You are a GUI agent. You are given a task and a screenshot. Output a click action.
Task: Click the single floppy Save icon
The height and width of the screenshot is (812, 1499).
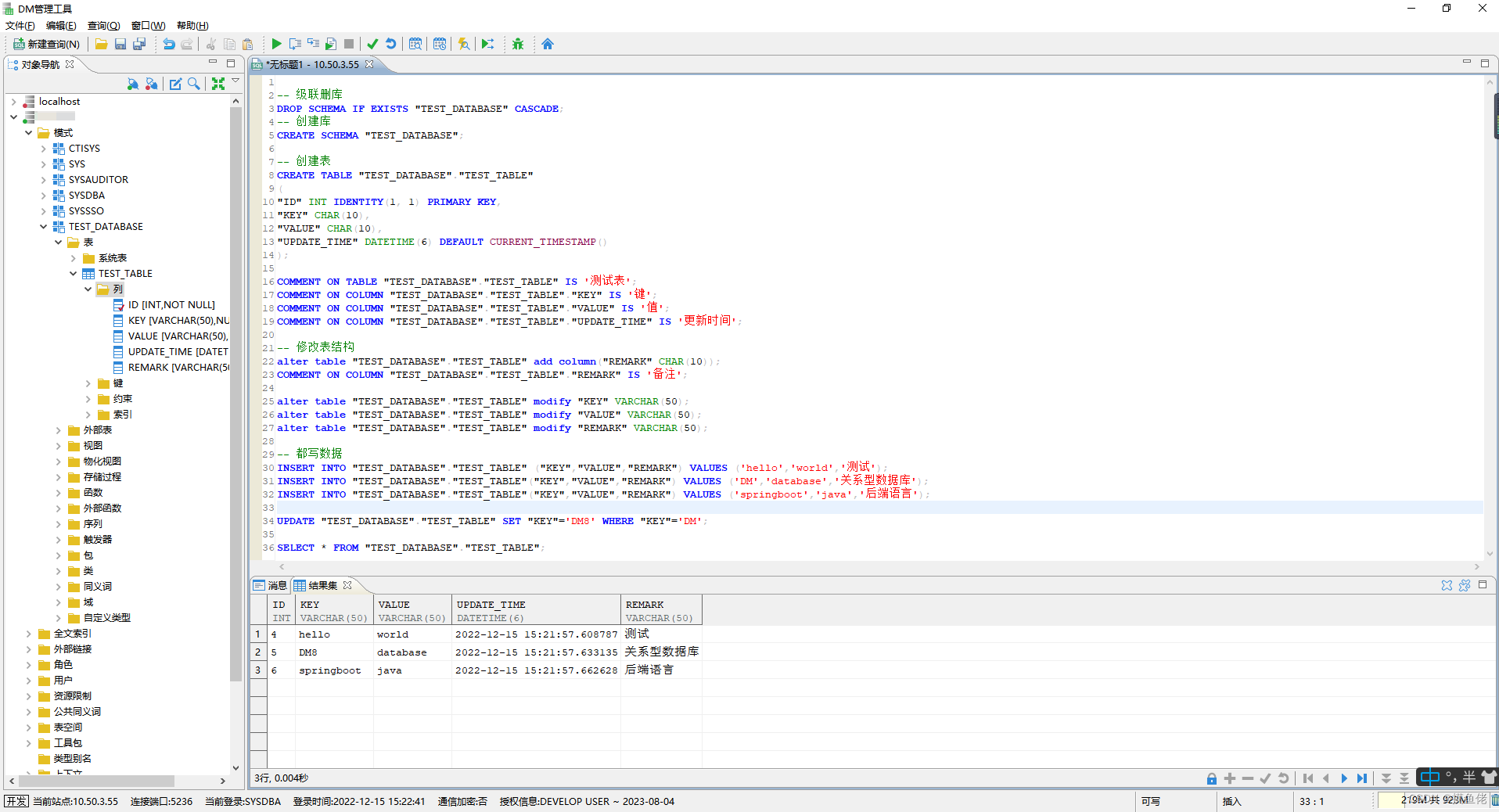coord(120,45)
